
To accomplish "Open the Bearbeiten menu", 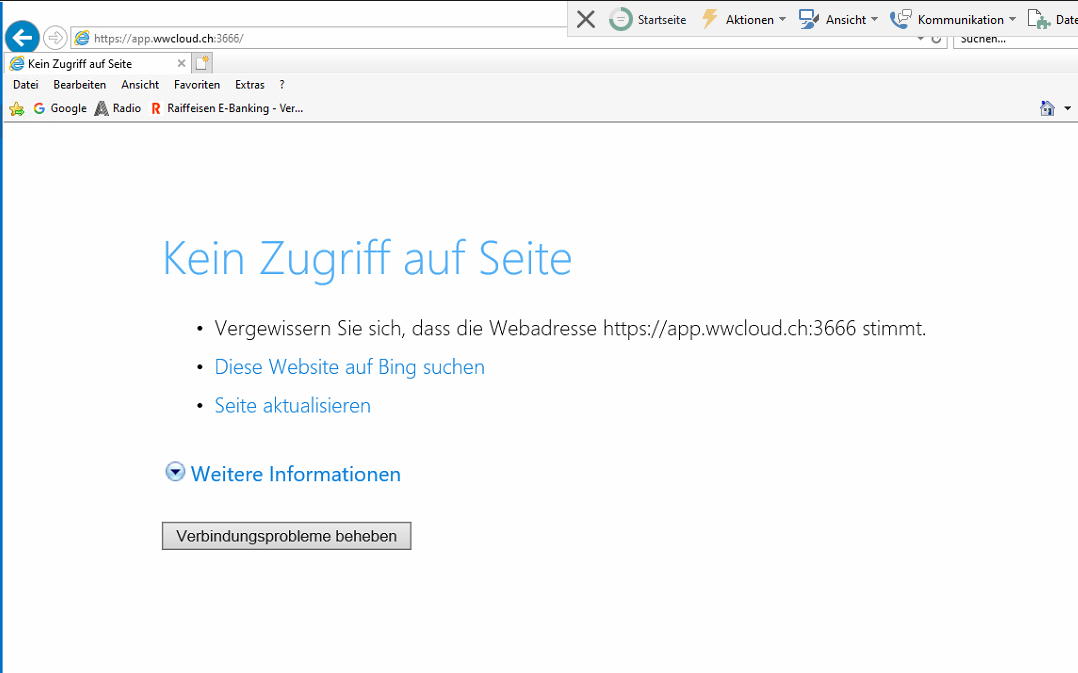I will click(80, 85).
